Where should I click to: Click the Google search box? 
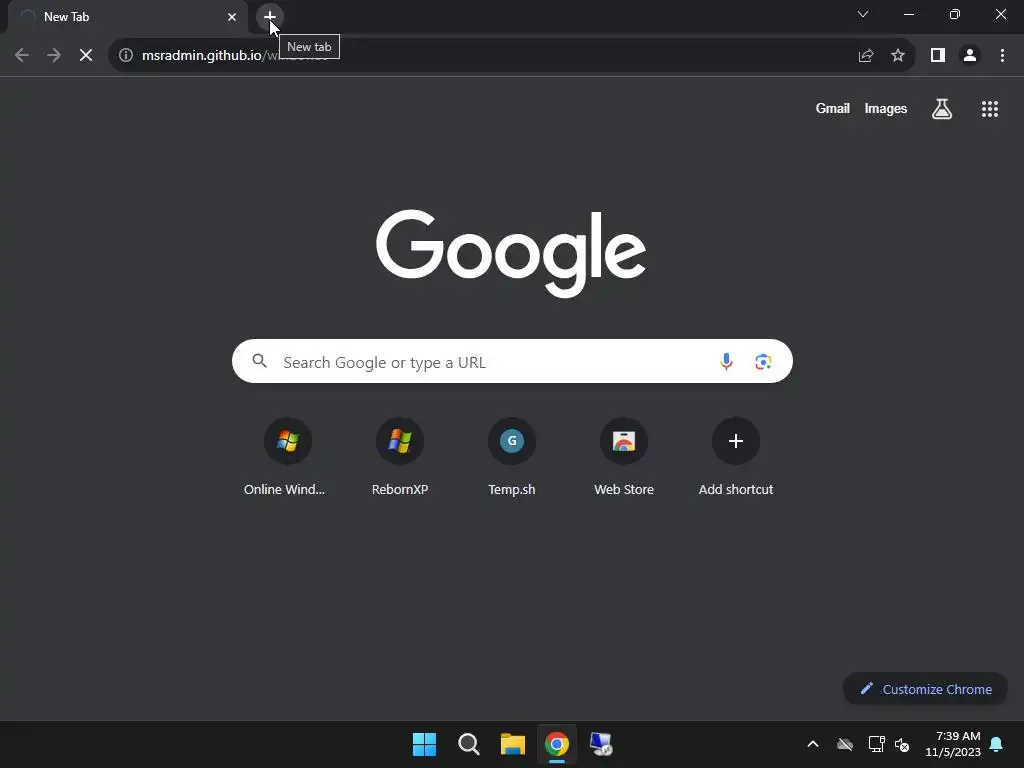coord(512,361)
